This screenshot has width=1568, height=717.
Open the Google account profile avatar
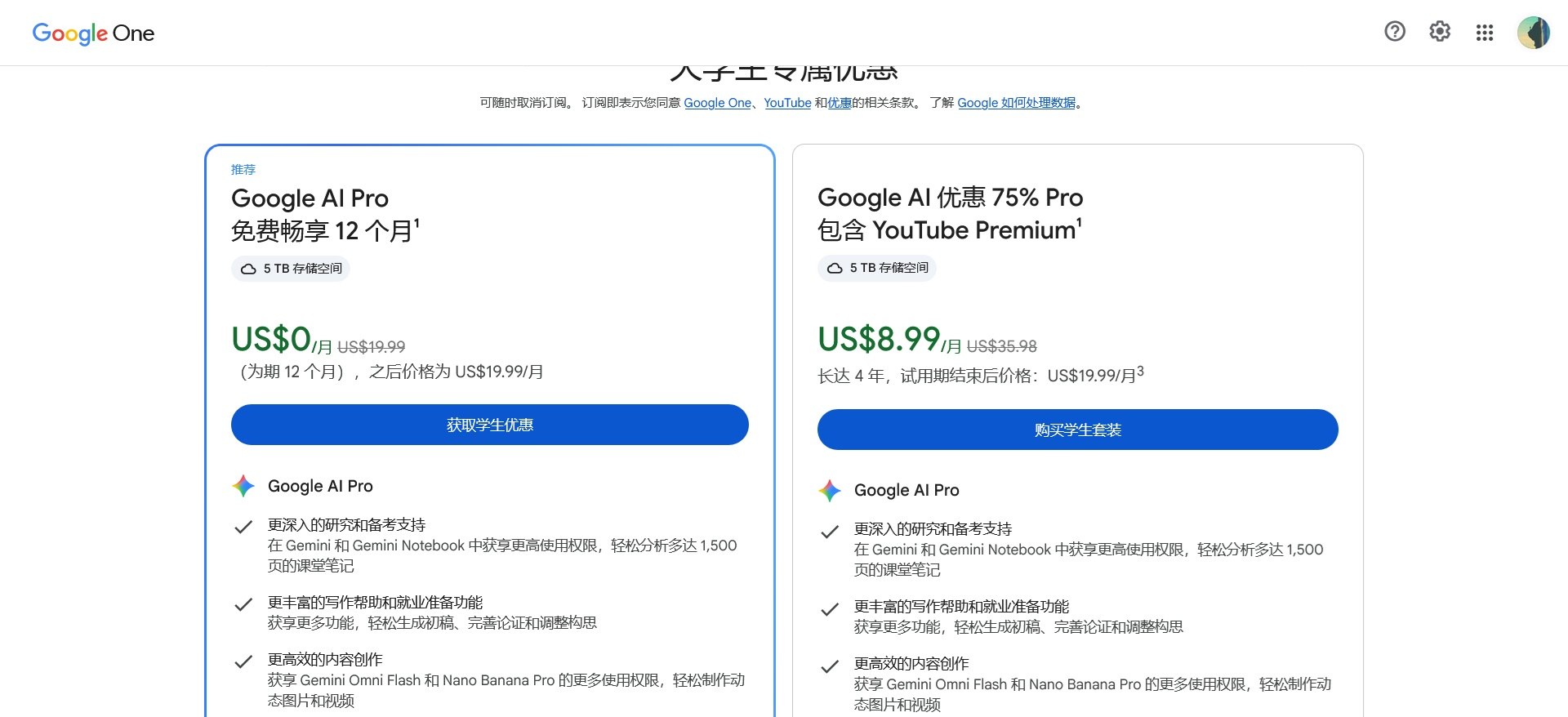1533,33
